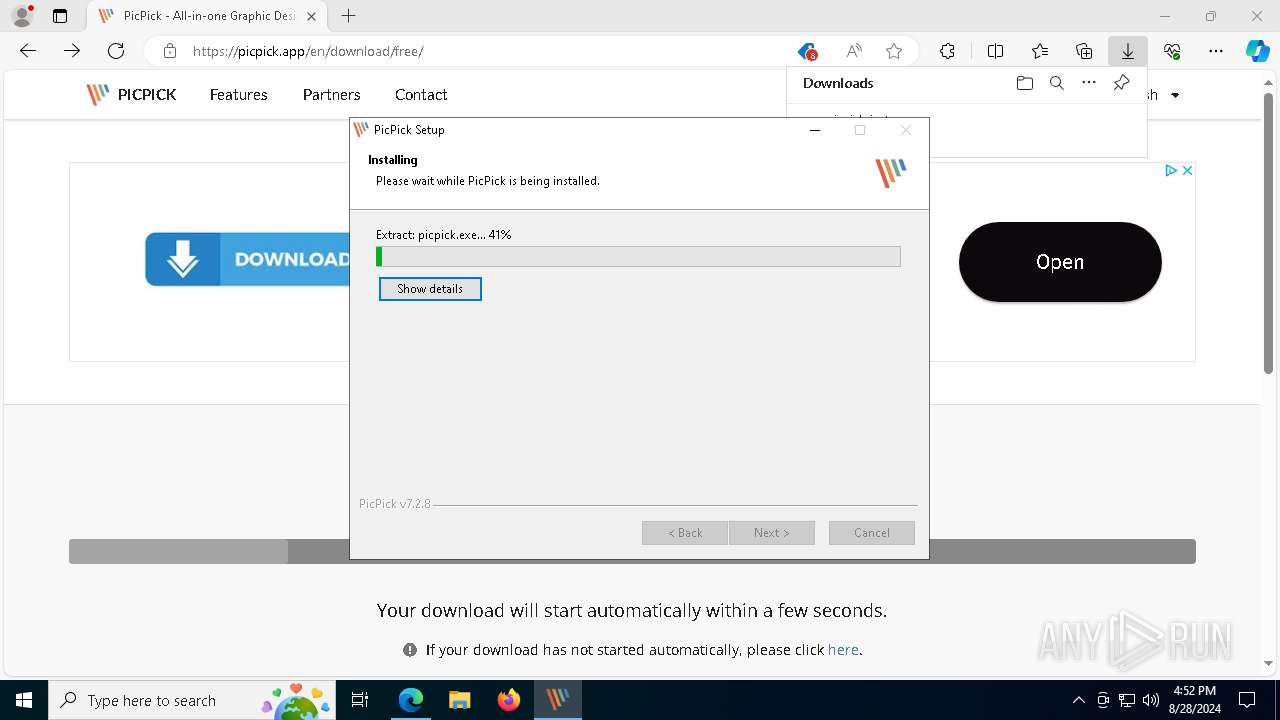This screenshot has height=720, width=1280.
Task: Toggle Split screen icon
Action: (x=995, y=51)
